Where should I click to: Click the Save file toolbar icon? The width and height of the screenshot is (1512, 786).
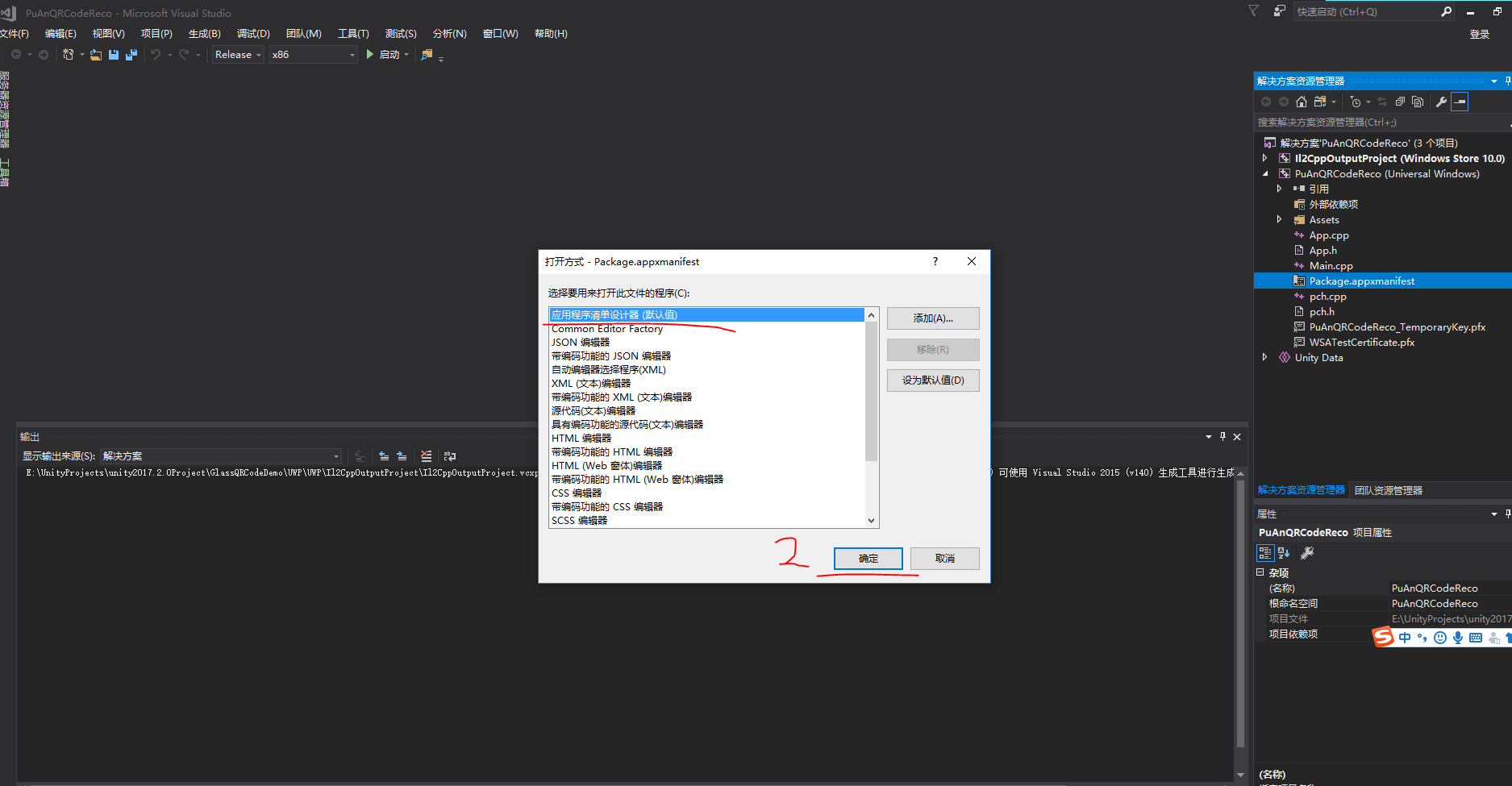pyautogui.click(x=114, y=55)
